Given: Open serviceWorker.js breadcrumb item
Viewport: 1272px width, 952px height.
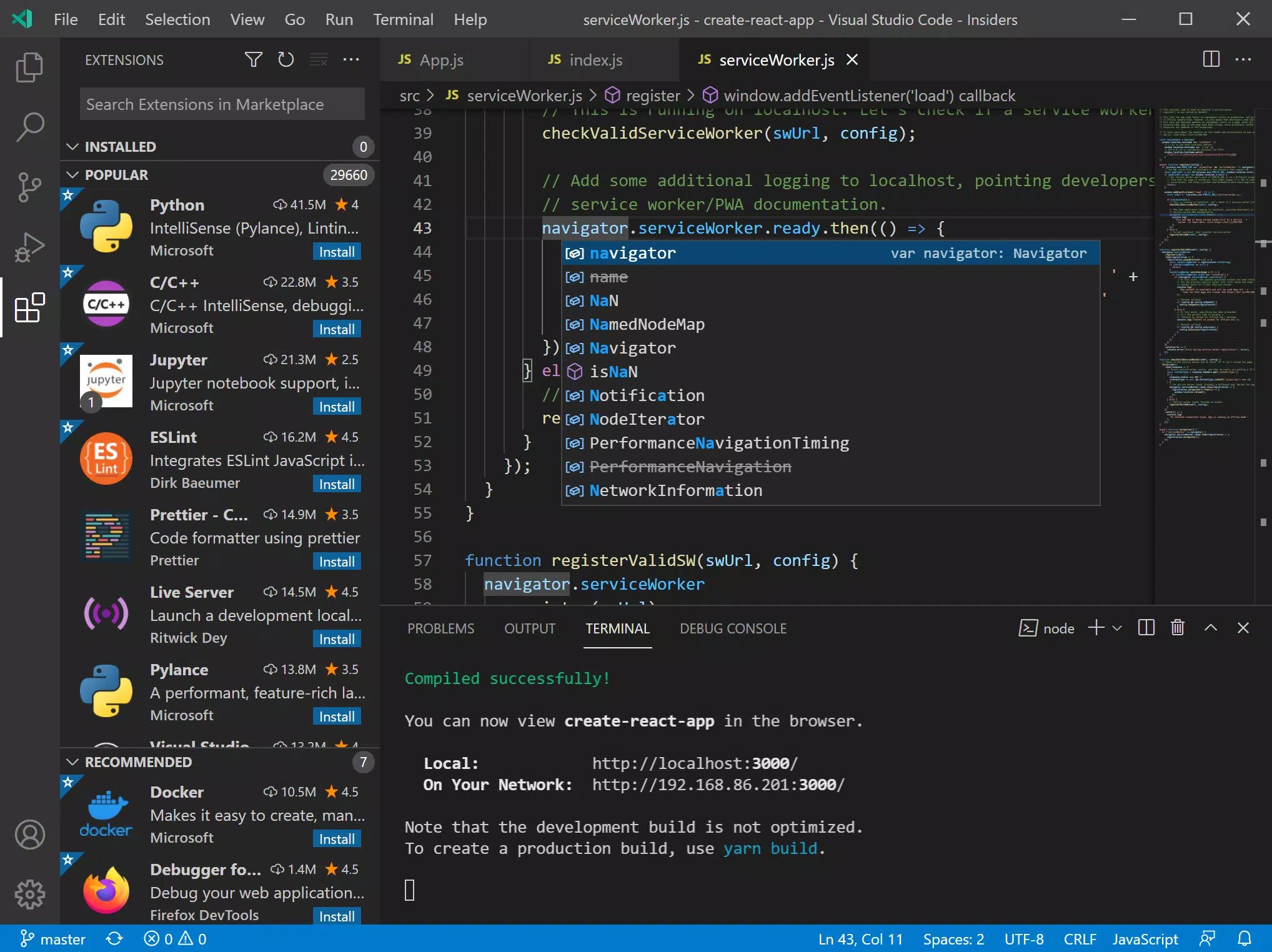Looking at the screenshot, I should (514, 96).
